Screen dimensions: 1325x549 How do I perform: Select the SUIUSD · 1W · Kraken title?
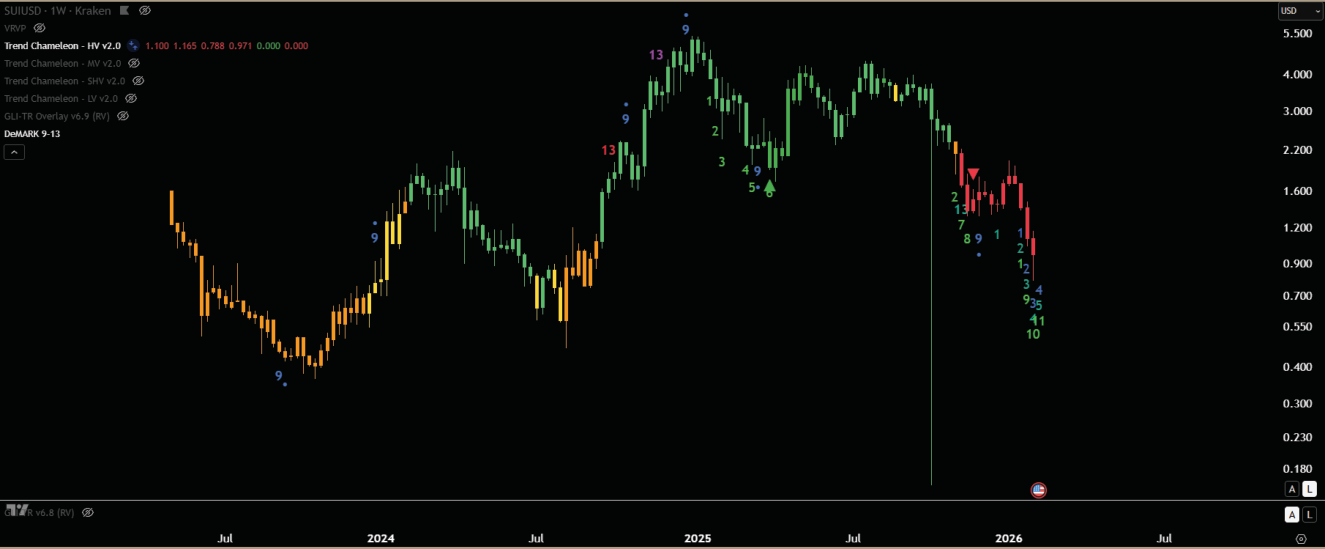(x=60, y=10)
